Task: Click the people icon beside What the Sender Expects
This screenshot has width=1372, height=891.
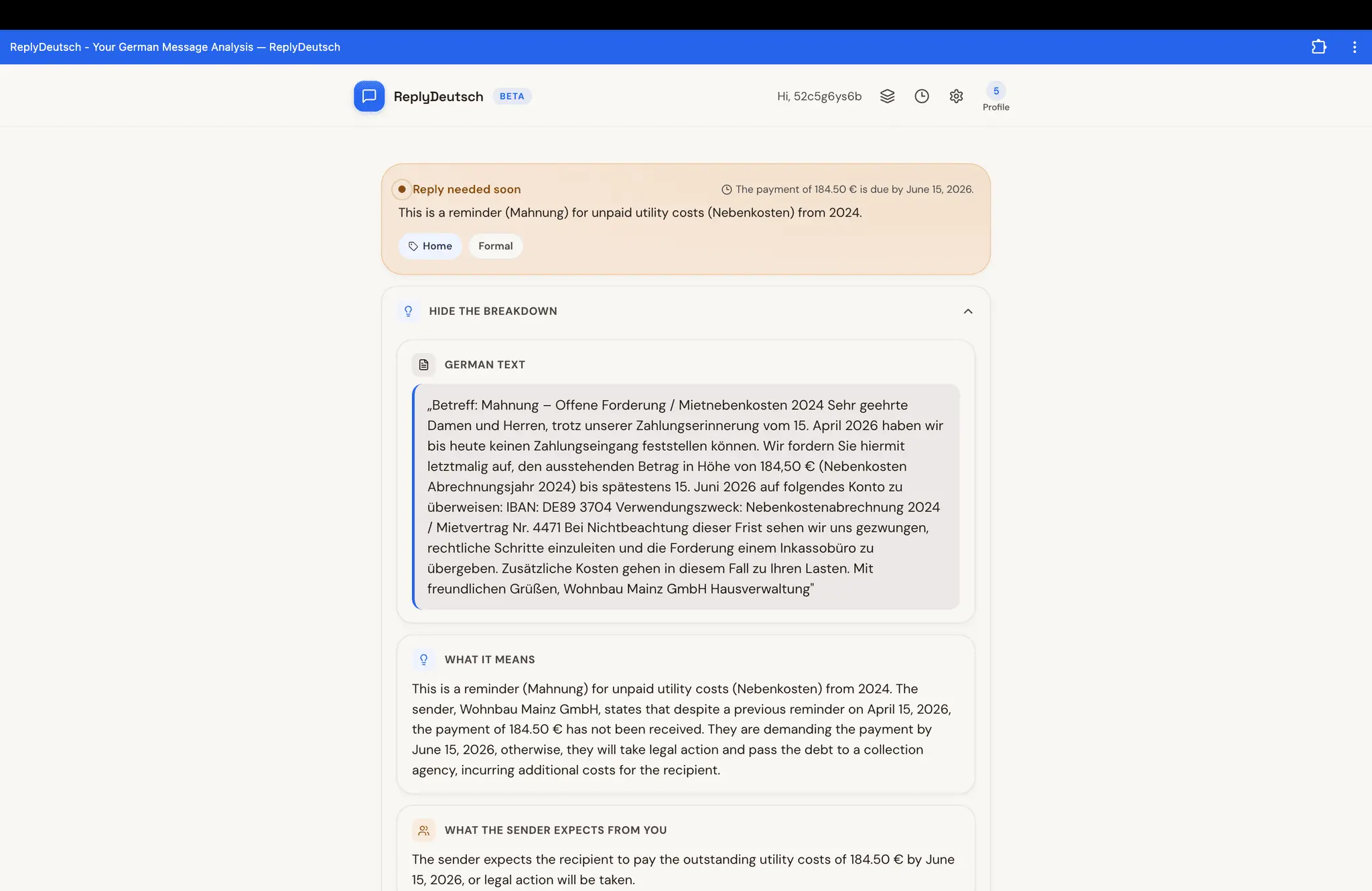Action: (x=423, y=830)
